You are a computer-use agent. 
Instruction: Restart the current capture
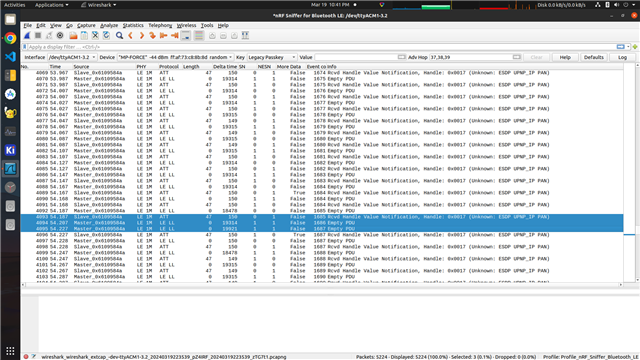(49, 36)
